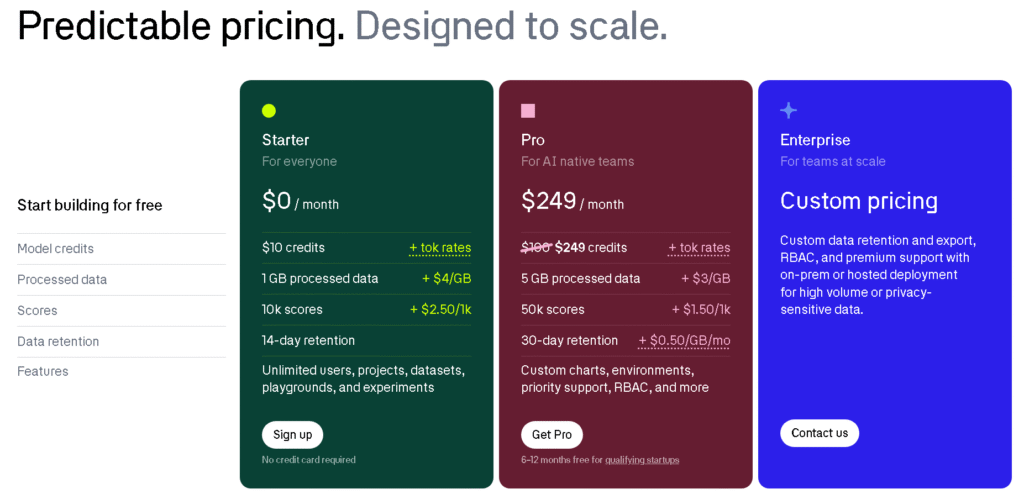Screen dimensions: 1024x494
Task: Select the Model credits row label
Action: 56,249
